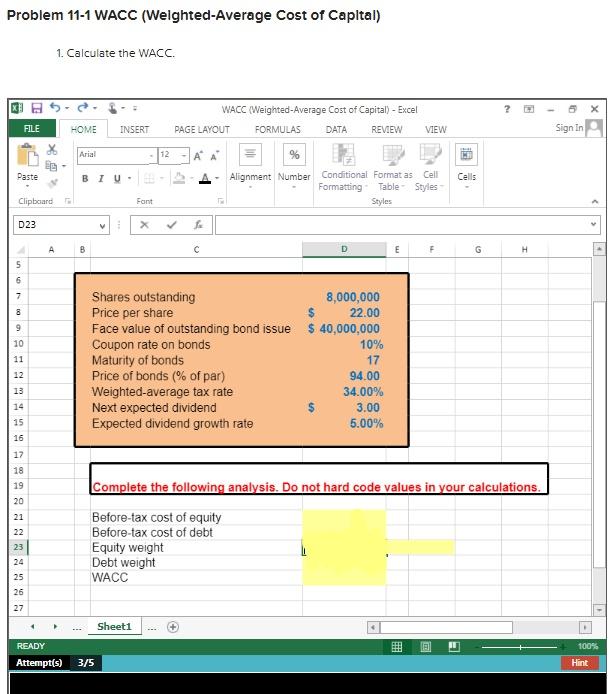Toggle Underline formatting
Image resolution: width=612 pixels, height=694 pixels.
coord(117,179)
